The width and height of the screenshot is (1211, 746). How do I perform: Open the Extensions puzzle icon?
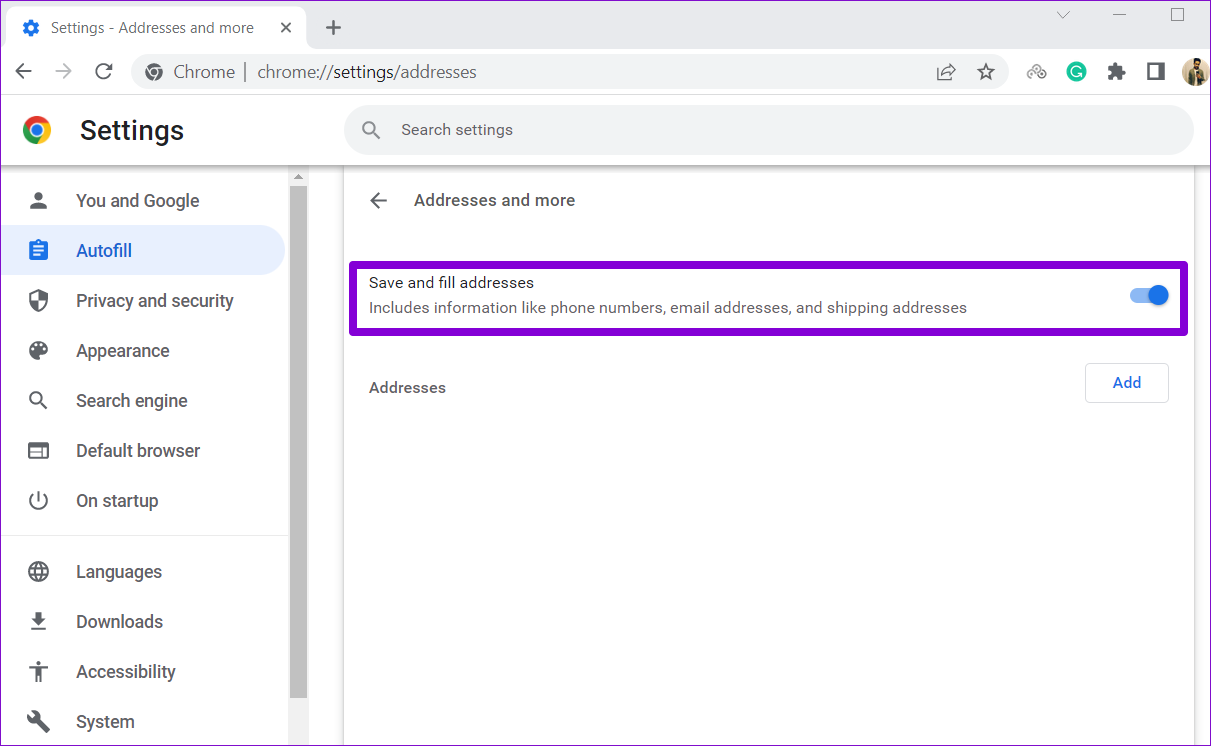(1116, 71)
